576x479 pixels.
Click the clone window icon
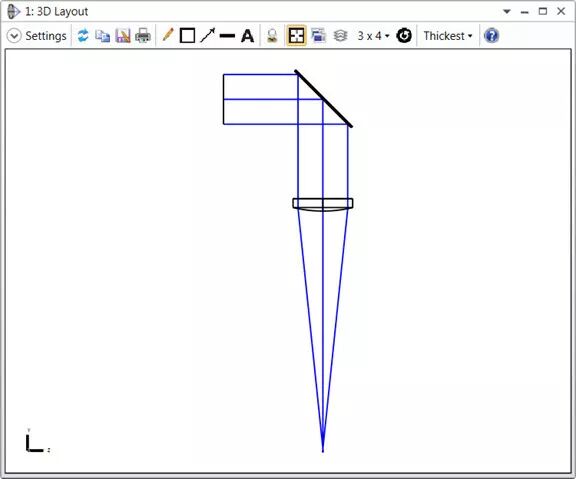pyautogui.click(x=318, y=36)
